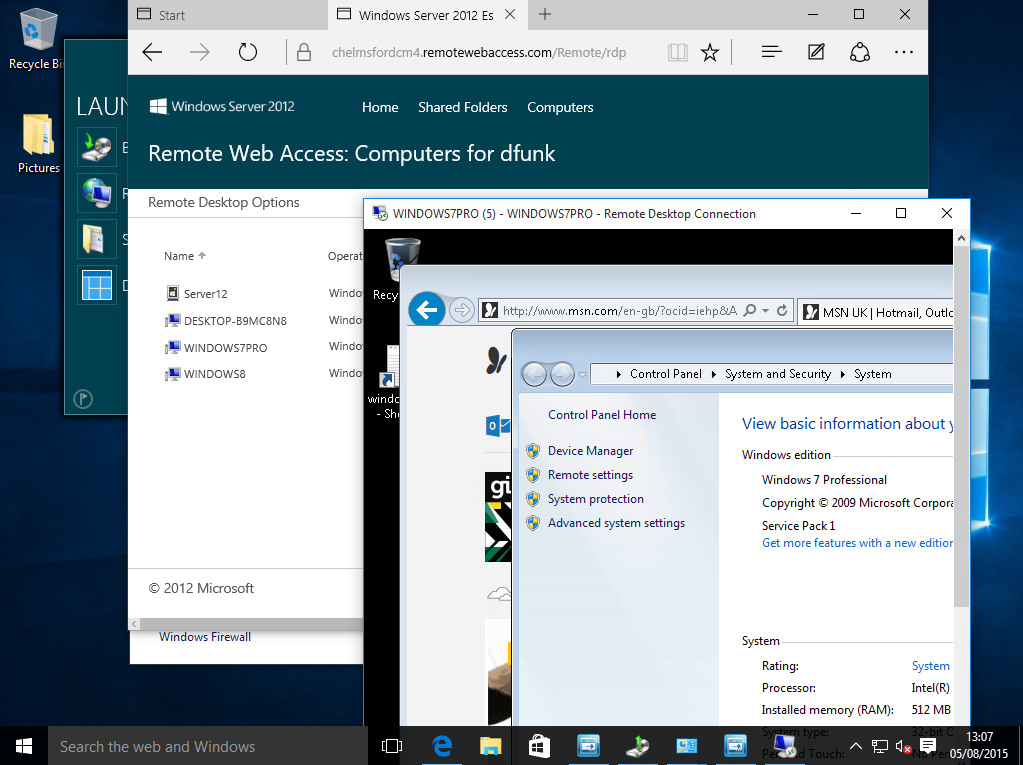Click Remote settings link

click(590, 475)
